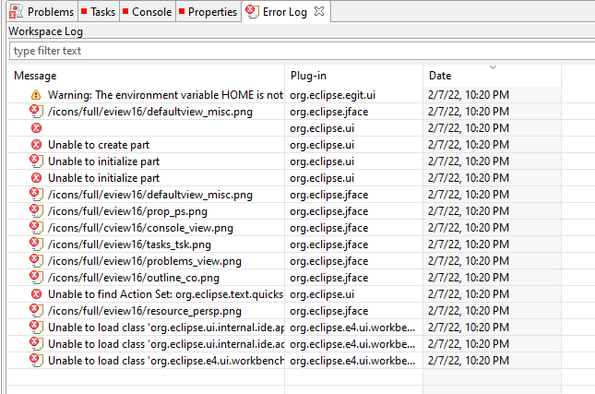
Task: Click plug-in cell of org.eclipse.e4.ui.workbench class row
Action: click(353, 361)
